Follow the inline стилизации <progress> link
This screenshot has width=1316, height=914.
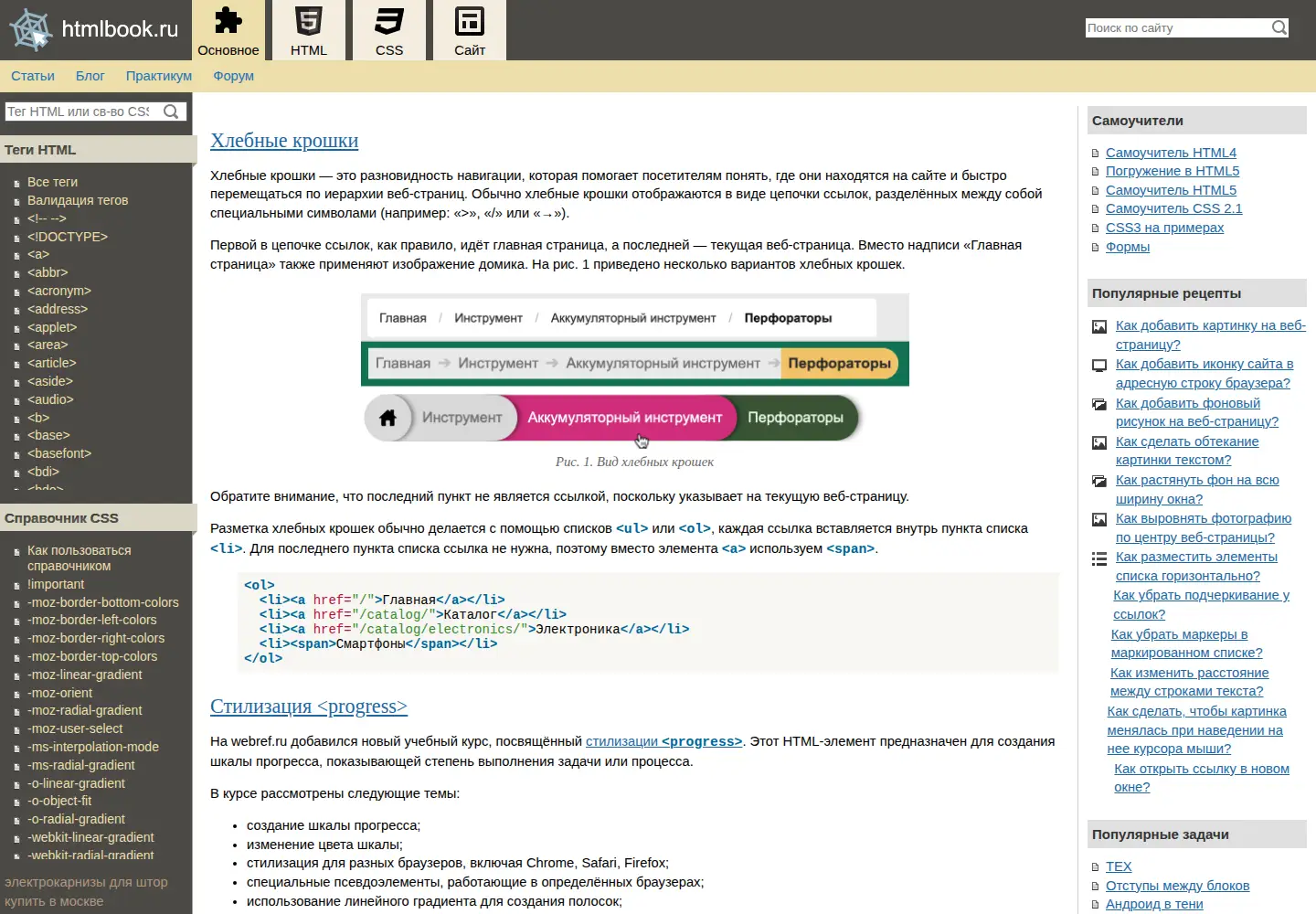663,741
